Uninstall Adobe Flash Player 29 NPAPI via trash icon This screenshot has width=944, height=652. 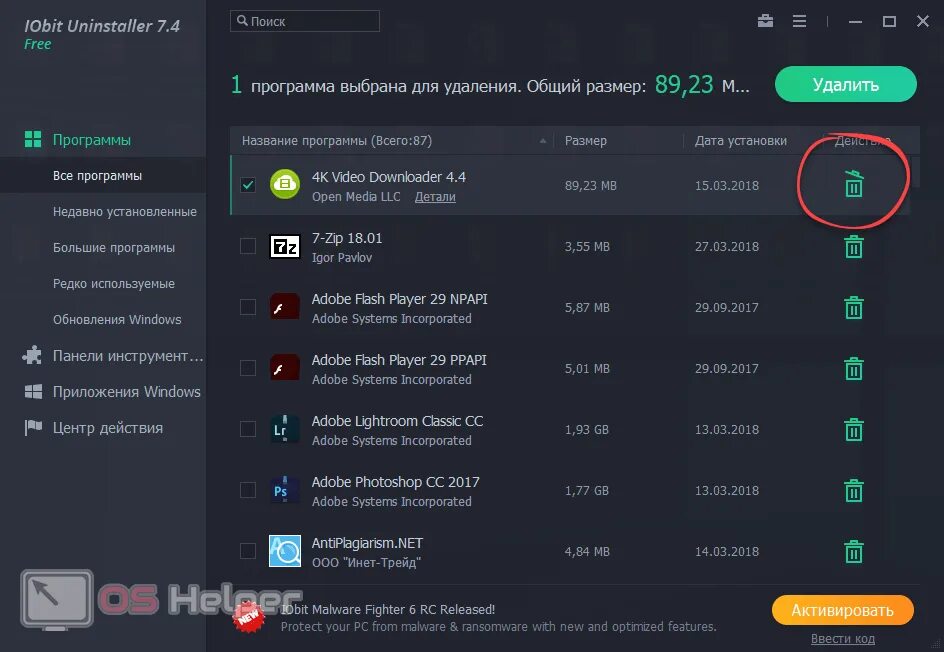tap(854, 307)
